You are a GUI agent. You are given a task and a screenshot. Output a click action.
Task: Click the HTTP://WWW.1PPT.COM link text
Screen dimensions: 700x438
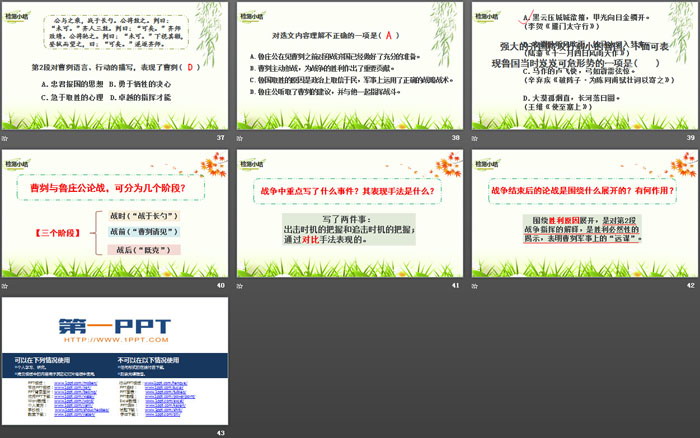click(113, 340)
